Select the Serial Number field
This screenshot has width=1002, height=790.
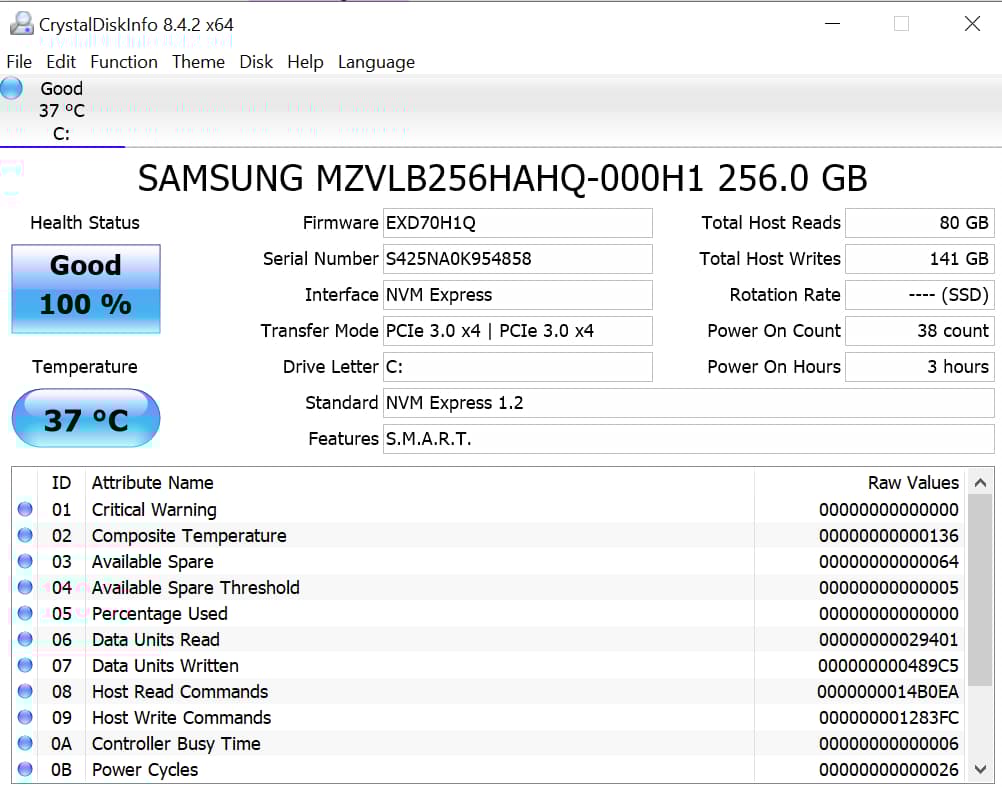click(x=517, y=259)
